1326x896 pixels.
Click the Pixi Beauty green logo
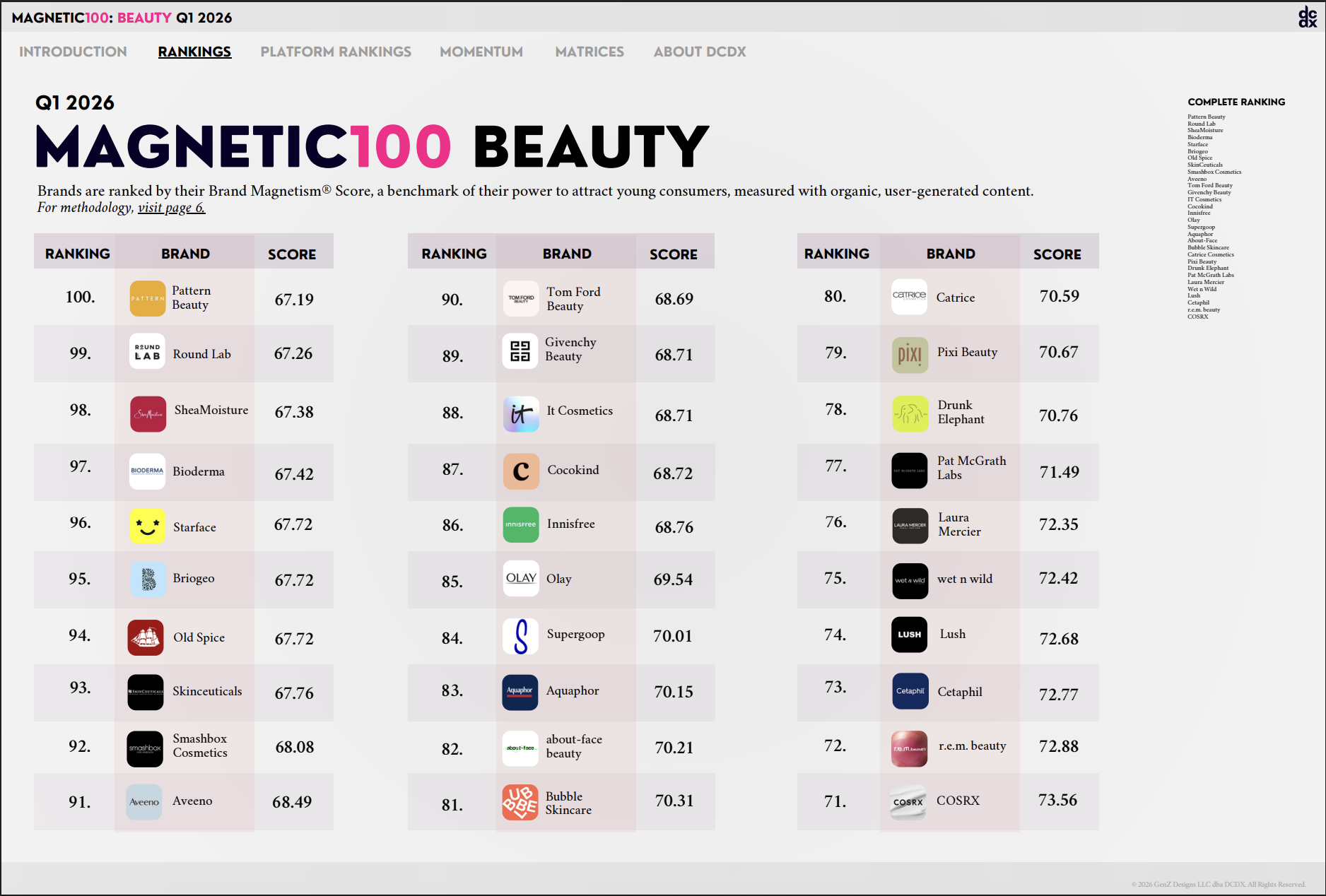tap(910, 355)
